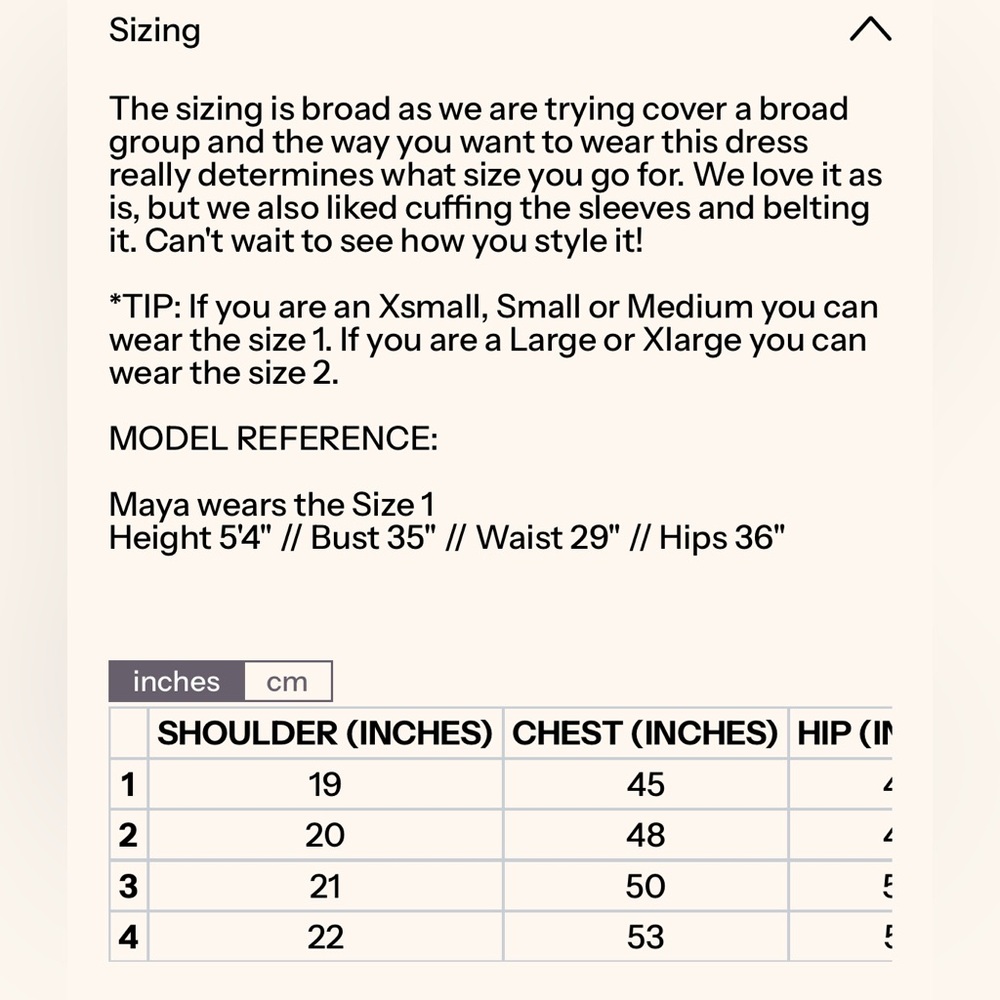Image resolution: width=1000 pixels, height=1000 pixels.
Task: Click chest value 48 cell
Action: (x=645, y=835)
